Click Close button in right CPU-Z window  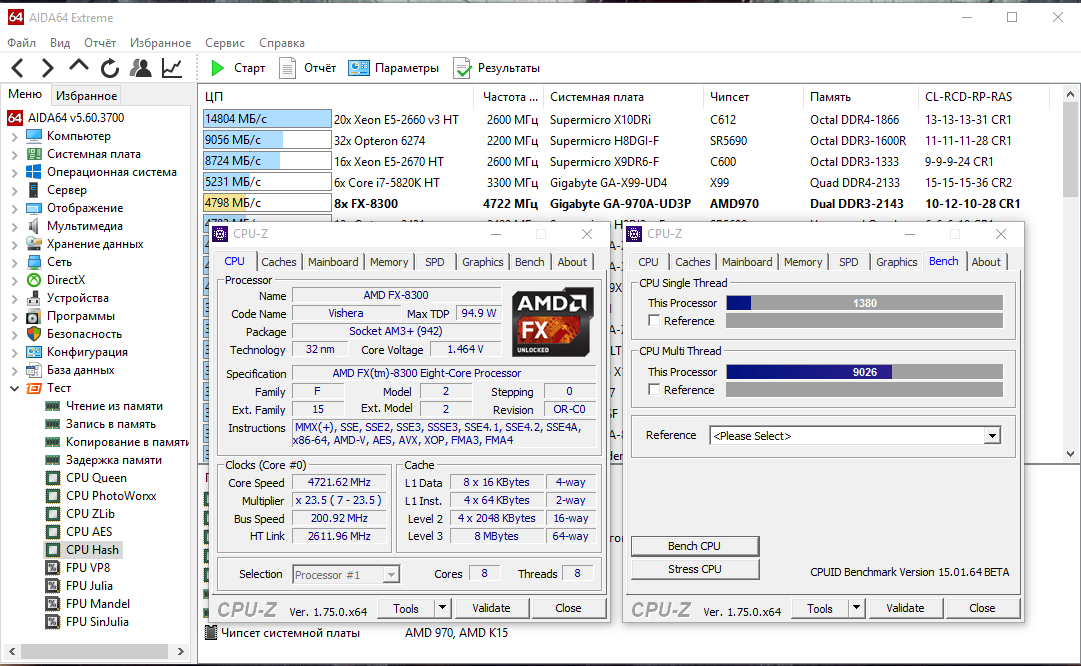coord(982,608)
